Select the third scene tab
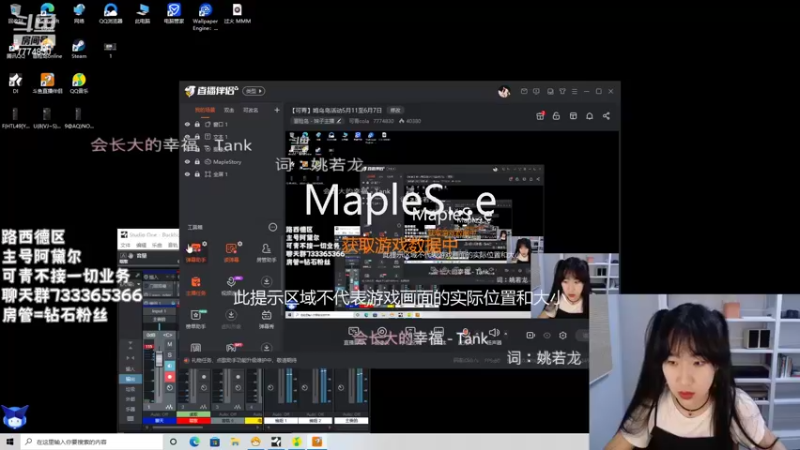Image resolution: width=800 pixels, height=450 pixels. tap(250, 110)
